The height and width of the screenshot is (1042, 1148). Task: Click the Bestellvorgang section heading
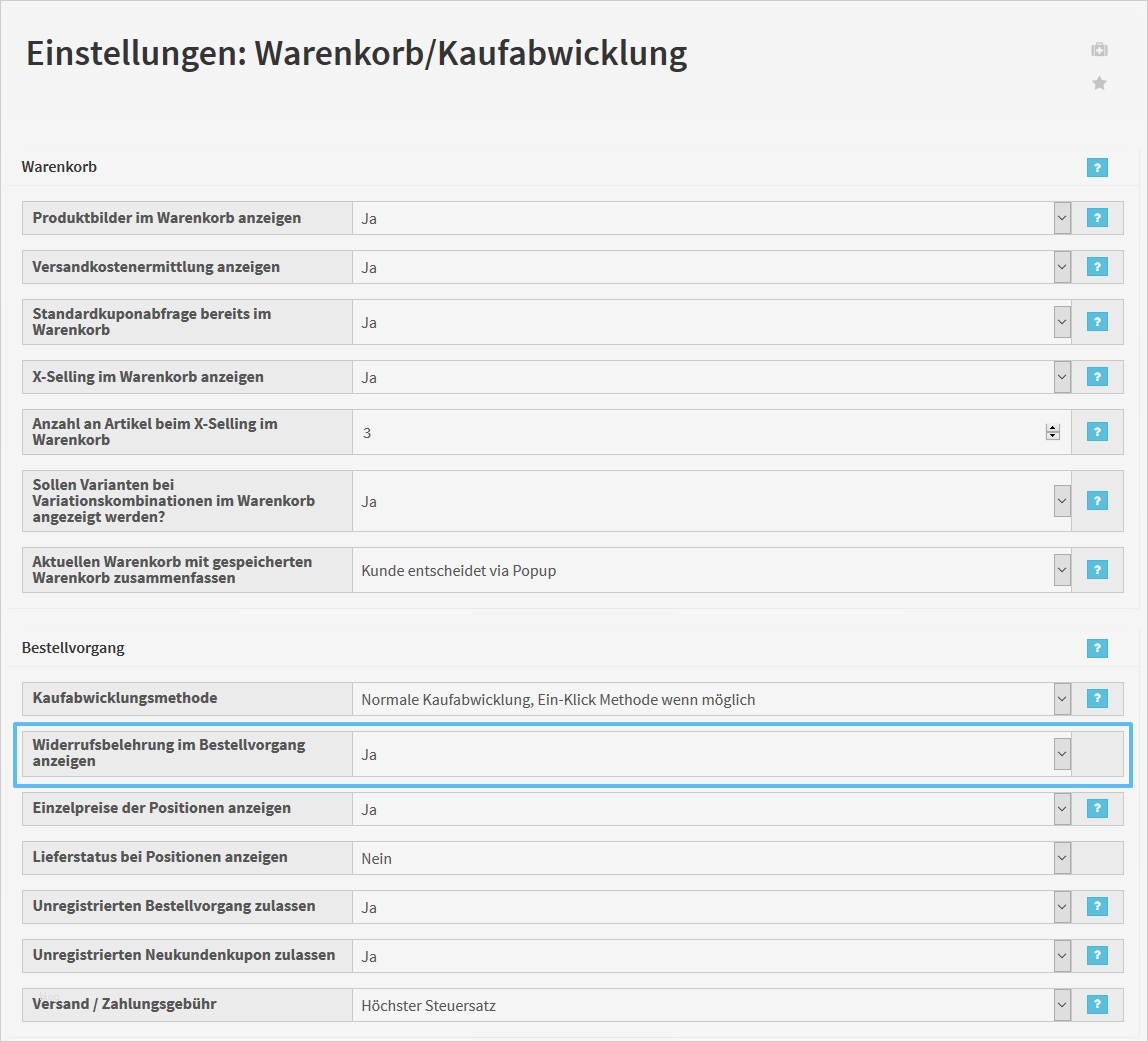pos(73,648)
